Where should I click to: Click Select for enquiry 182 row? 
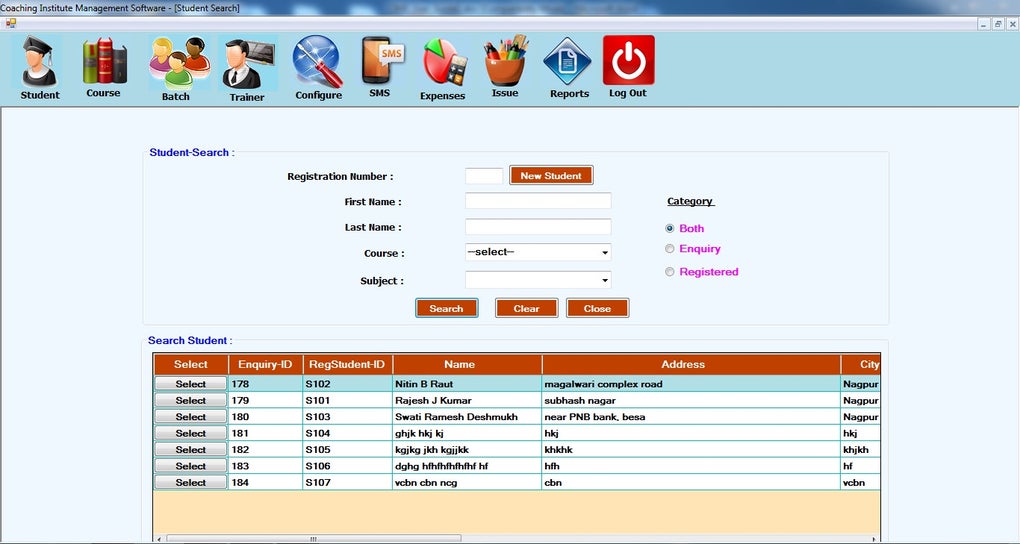(191, 450)
